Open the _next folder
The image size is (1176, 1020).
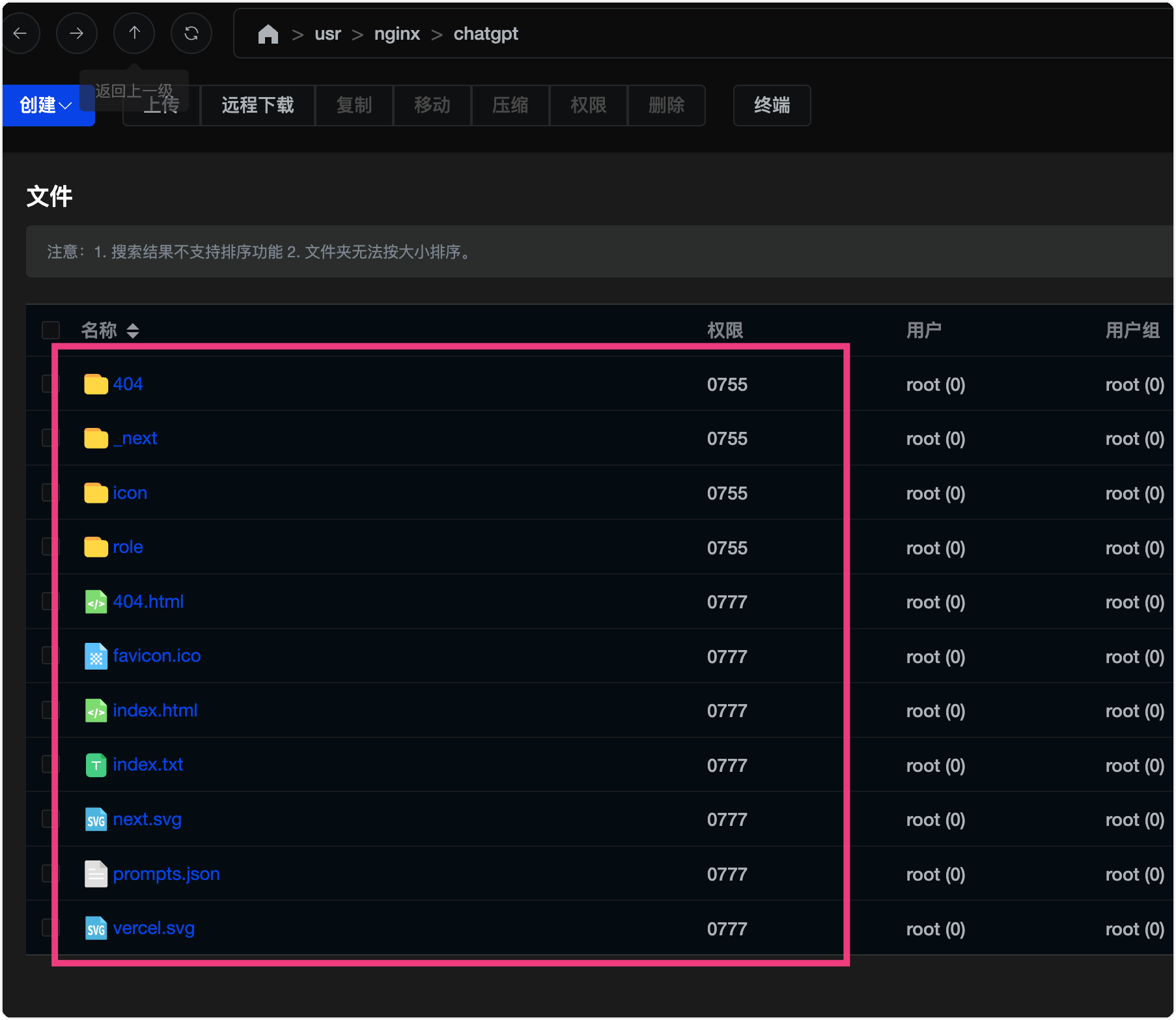[135, 438]
